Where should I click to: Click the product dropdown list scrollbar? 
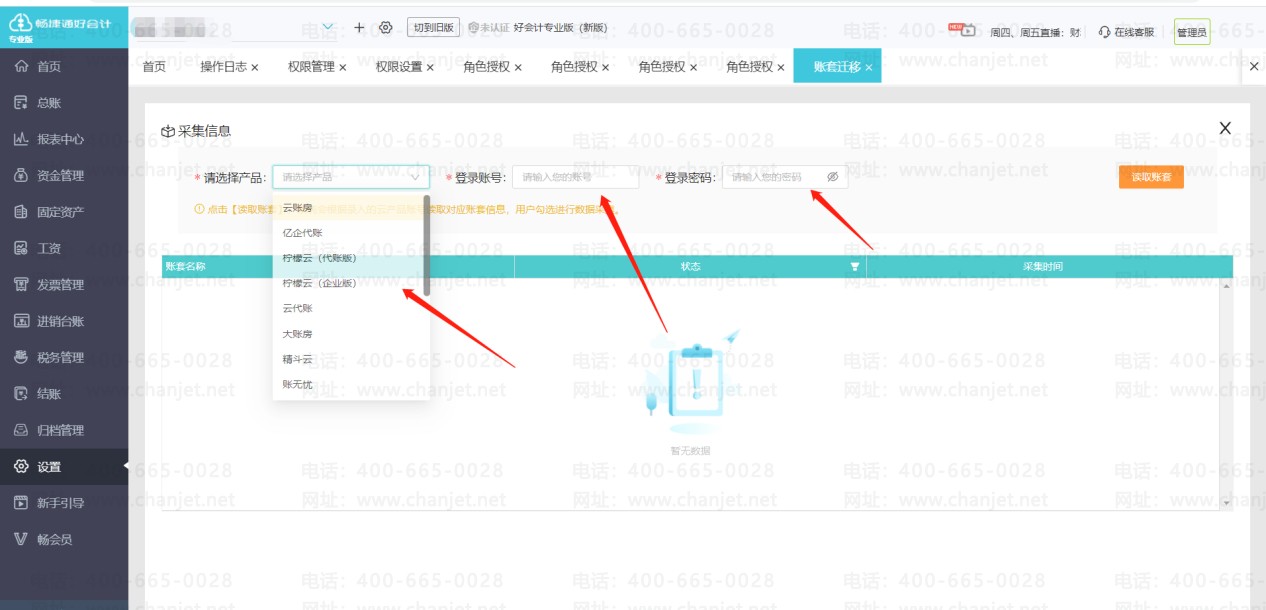(x=427, y=245)
